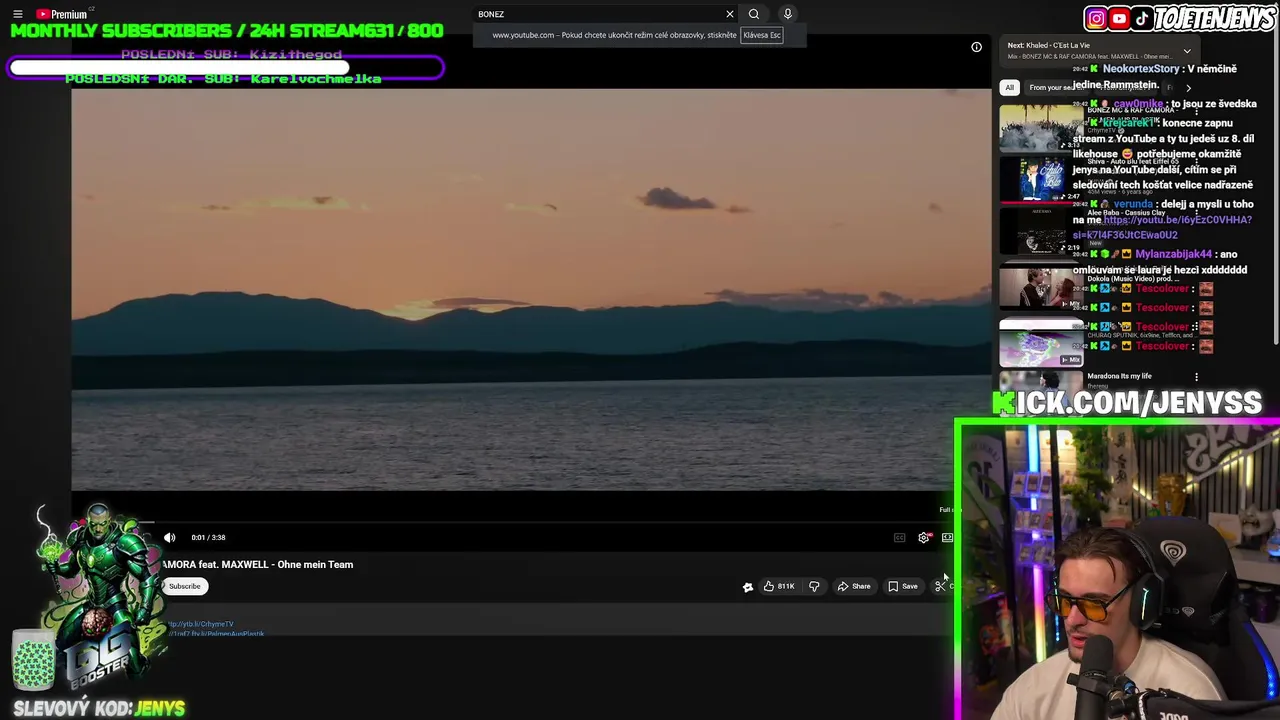Open the video info icon

tap(976, 47)
